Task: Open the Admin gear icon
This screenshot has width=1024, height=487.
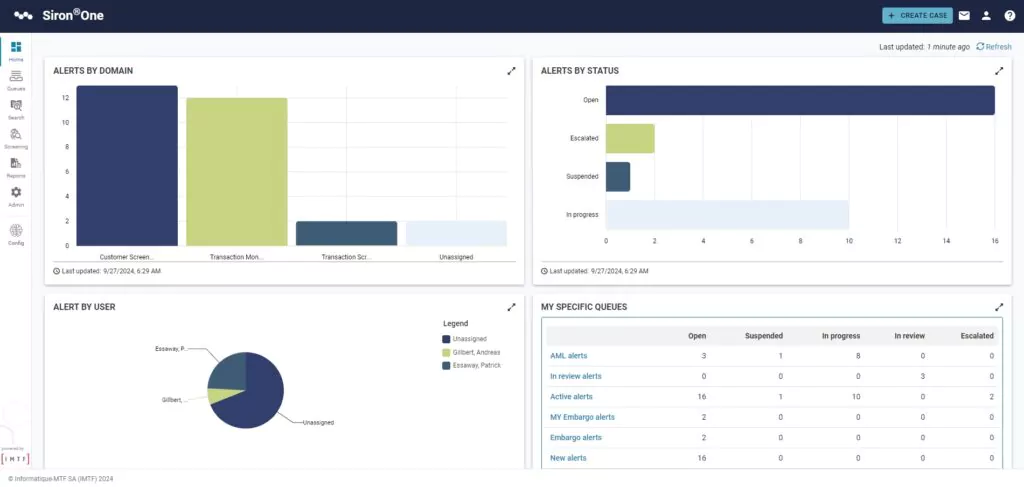Action: [x=16, y=194]
